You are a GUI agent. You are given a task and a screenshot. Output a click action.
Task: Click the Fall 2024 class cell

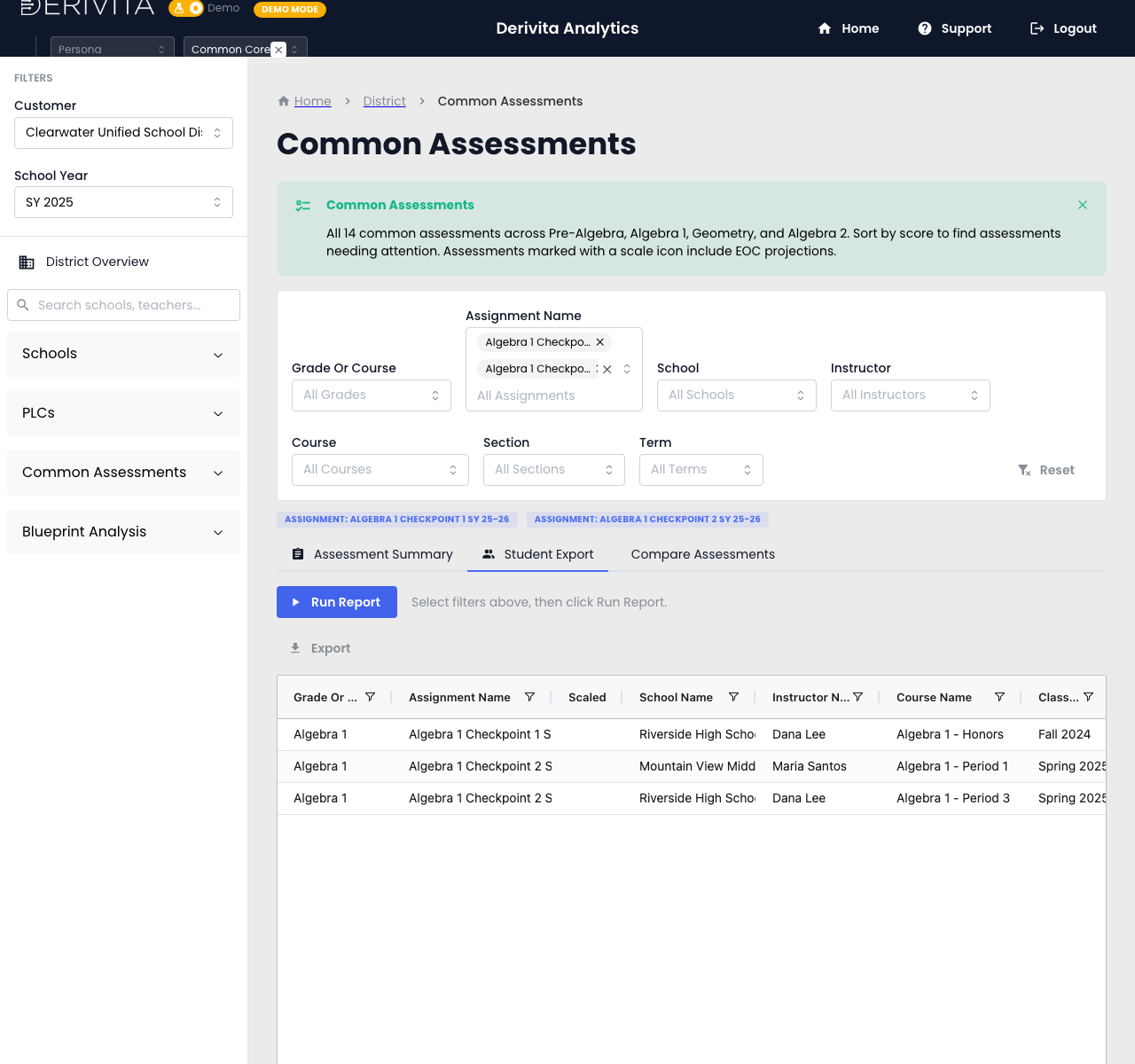click(1064, 734)
